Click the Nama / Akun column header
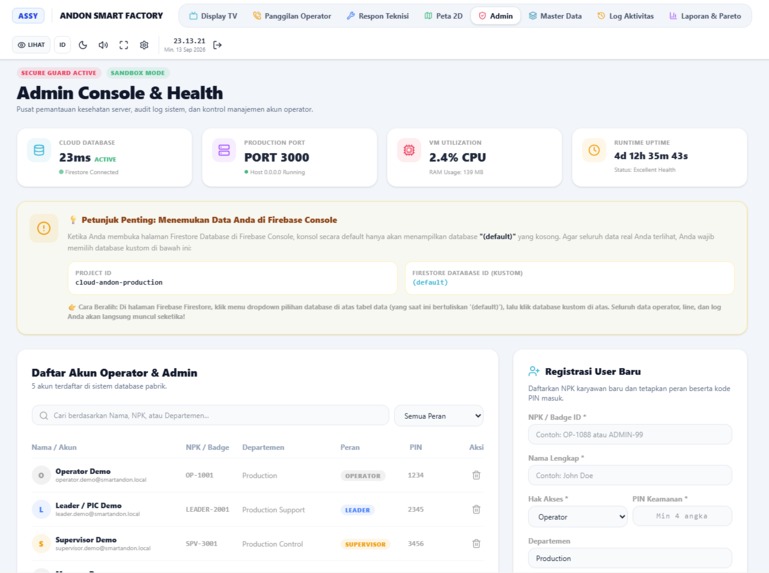The image size is (769, 573). click(54, 447)
